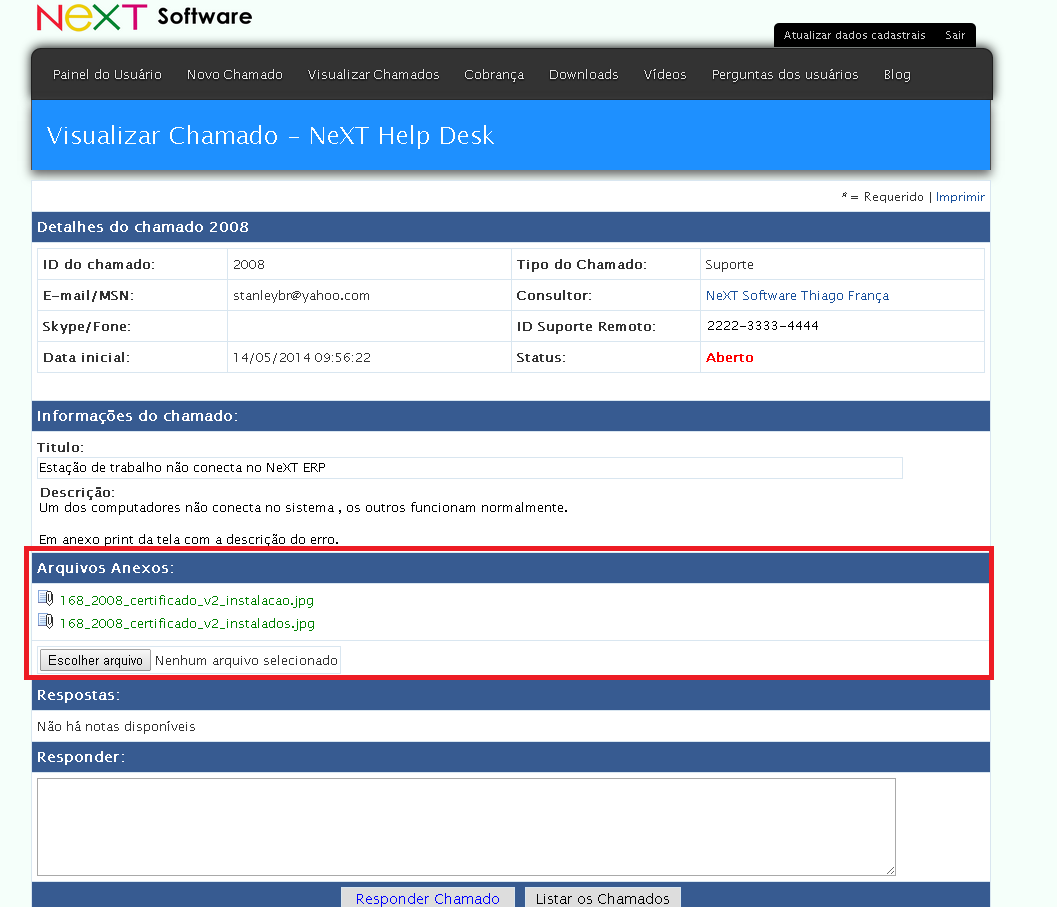The image size is (1057, 907).
Task: Select the consultant NeXT Software Thiago França
Action: point(796,295)
